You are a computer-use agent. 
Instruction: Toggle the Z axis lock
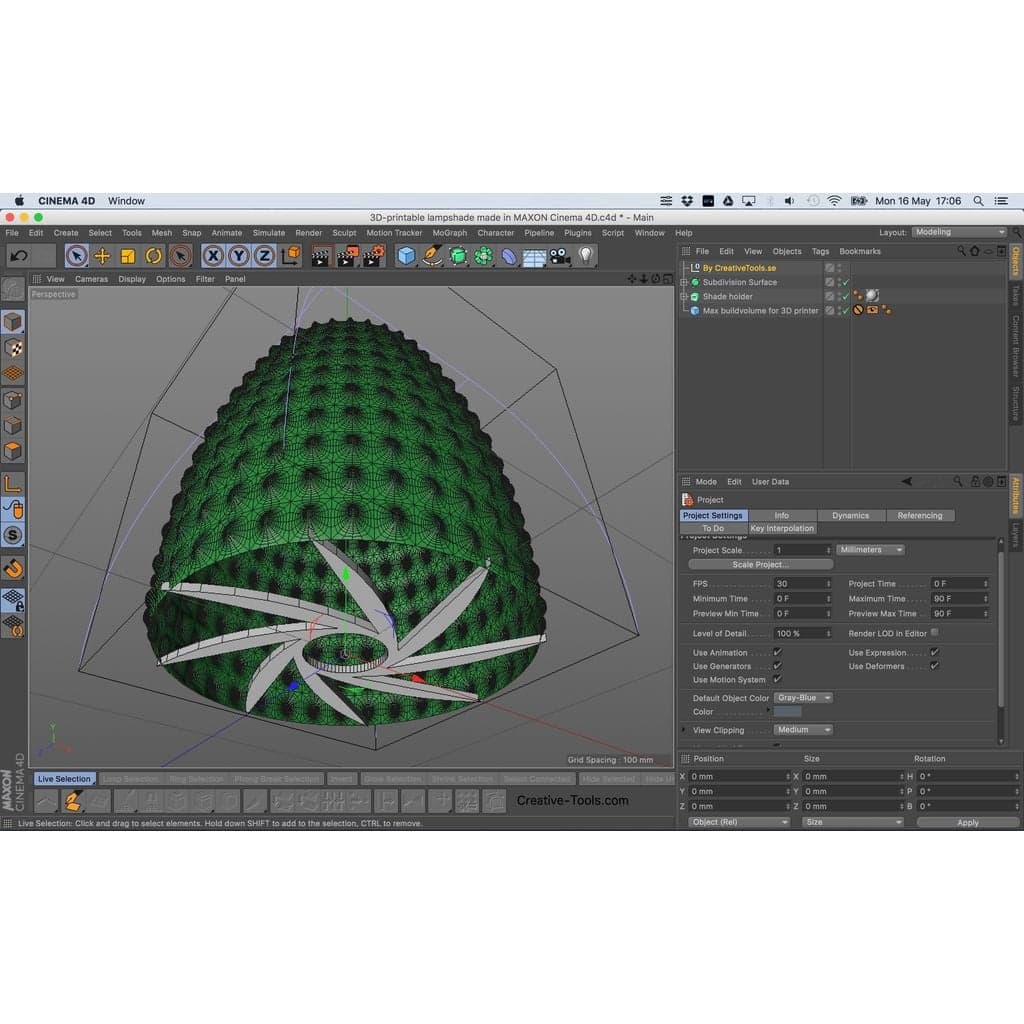click(x=264, y=255)
